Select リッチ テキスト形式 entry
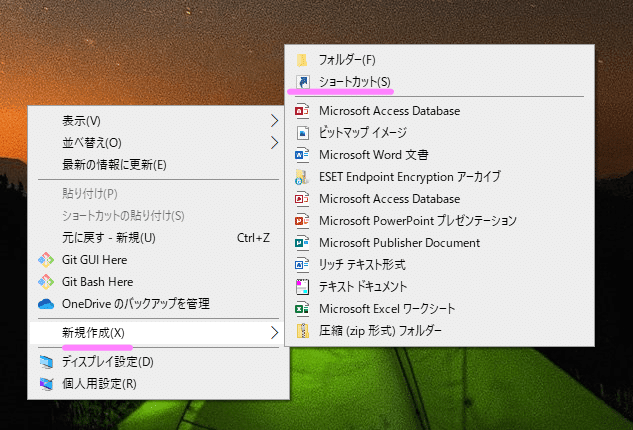The image size is (633, 430). [440, 264]
